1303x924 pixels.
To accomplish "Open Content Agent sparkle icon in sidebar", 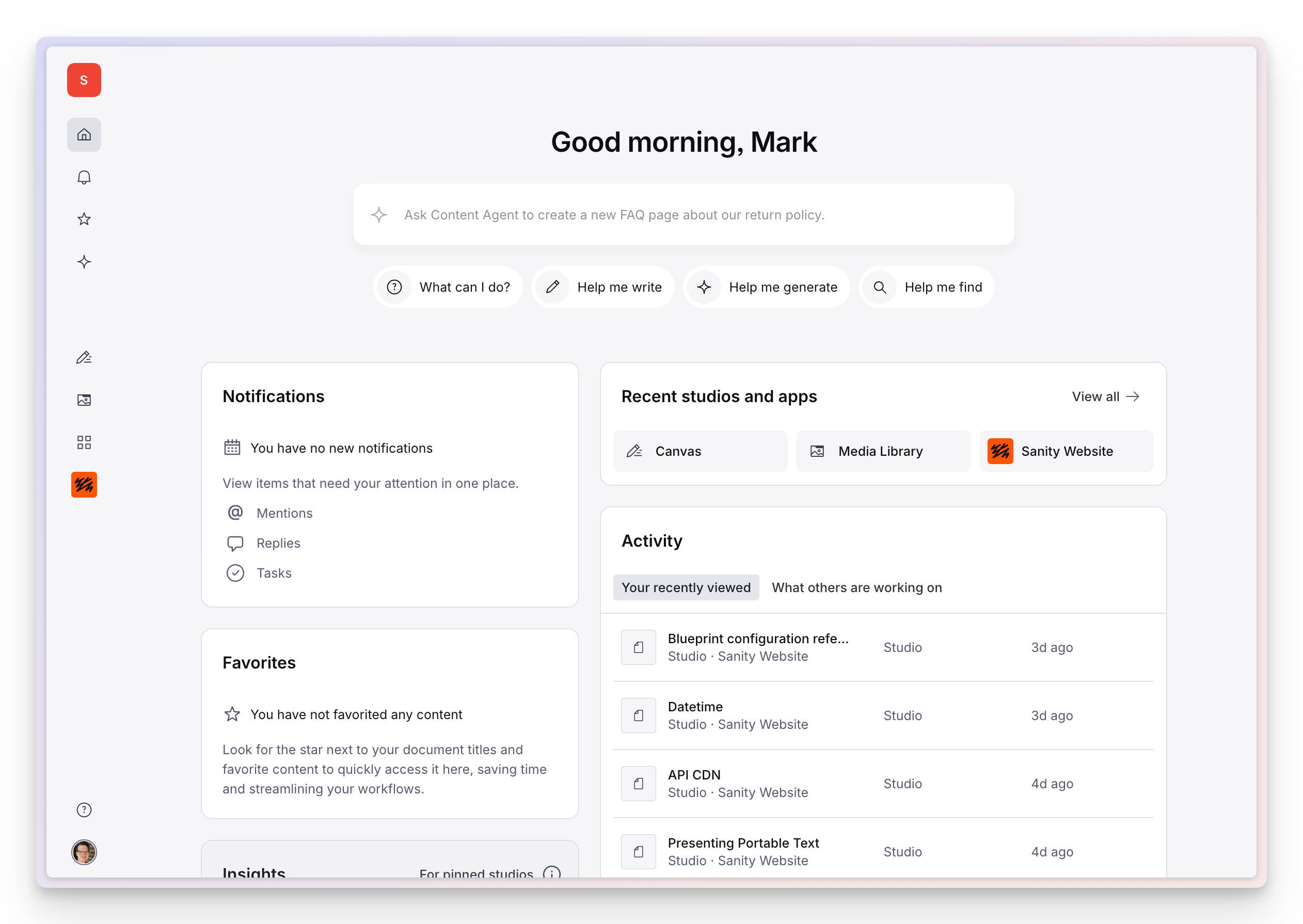I will [84, 262].
